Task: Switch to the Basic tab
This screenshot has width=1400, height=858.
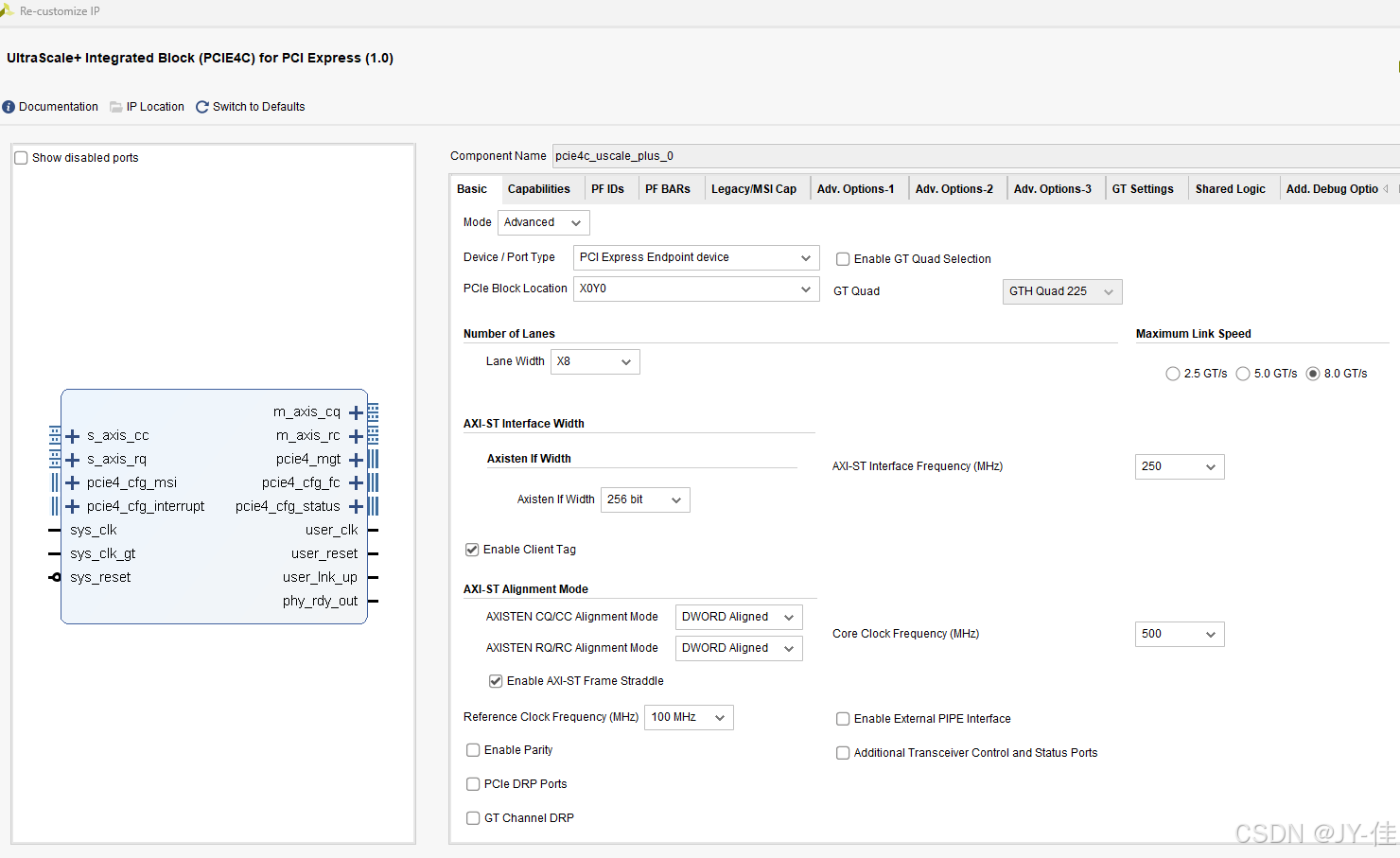Action: (x=472, y=189)
